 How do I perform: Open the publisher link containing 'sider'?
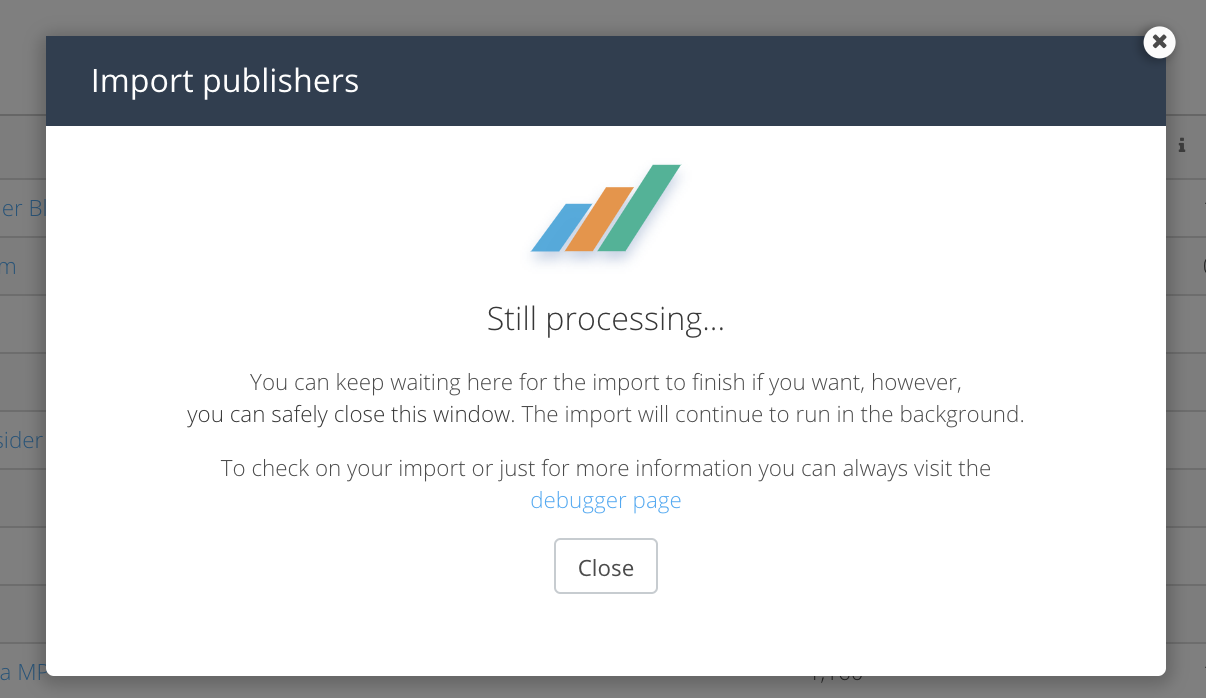coord(20,440)
